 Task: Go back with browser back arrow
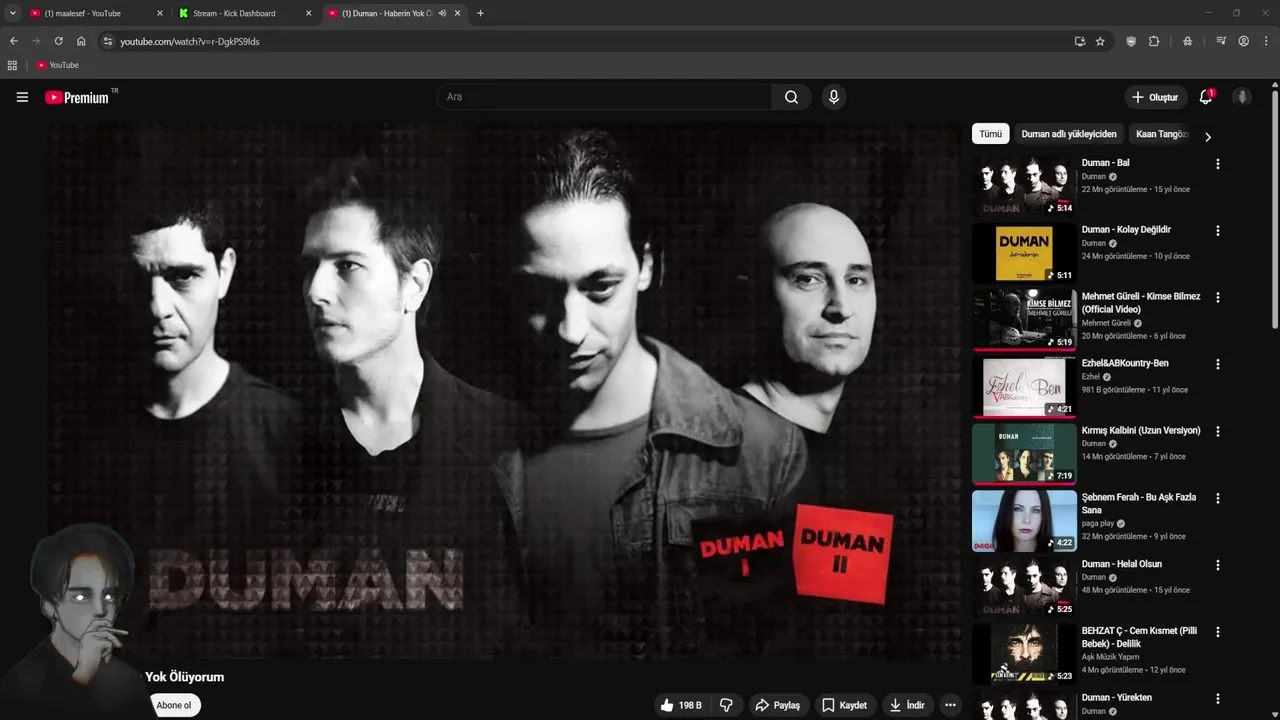[14, 41]
